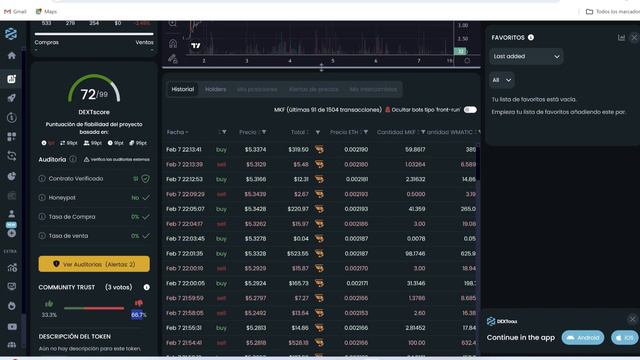Click info icon next to FAVORITOS
The height and width of the screenshot is (360, 640).
coord(531,37)
